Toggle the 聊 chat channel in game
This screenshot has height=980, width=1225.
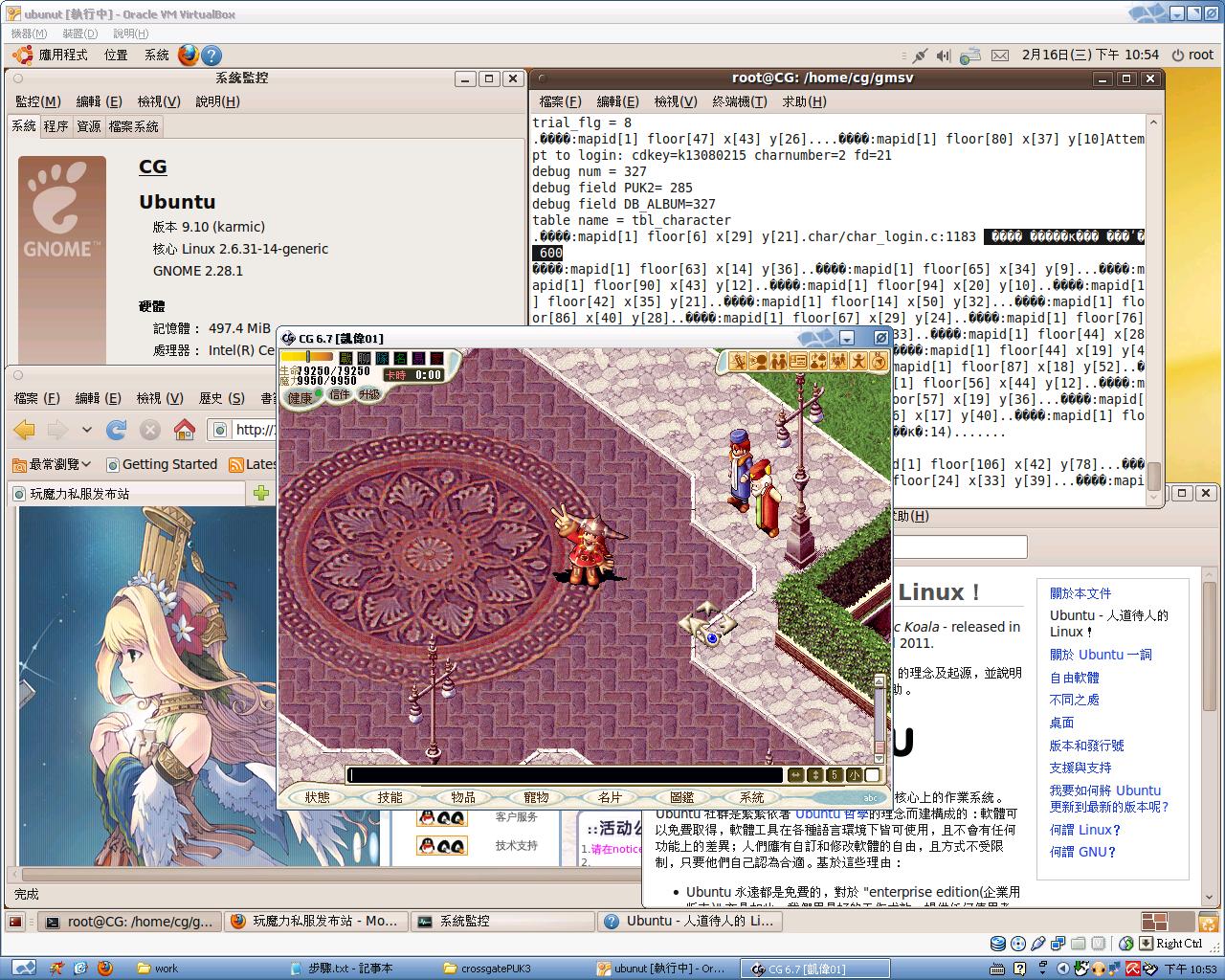[x=364, y=358]
